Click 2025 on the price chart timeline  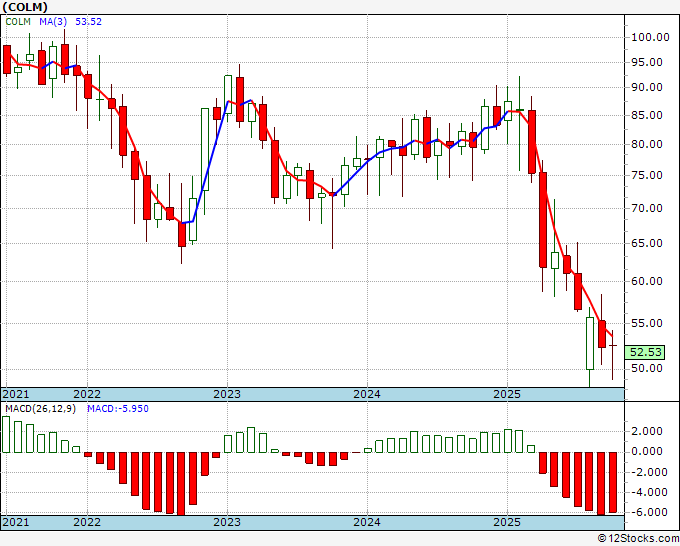[x=507, y=394]
